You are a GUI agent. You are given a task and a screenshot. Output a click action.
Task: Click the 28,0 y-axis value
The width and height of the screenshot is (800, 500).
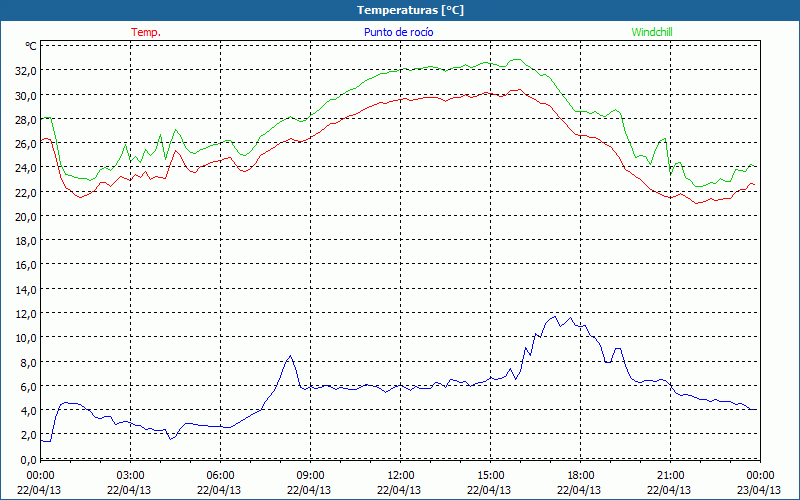click(26, 119)
